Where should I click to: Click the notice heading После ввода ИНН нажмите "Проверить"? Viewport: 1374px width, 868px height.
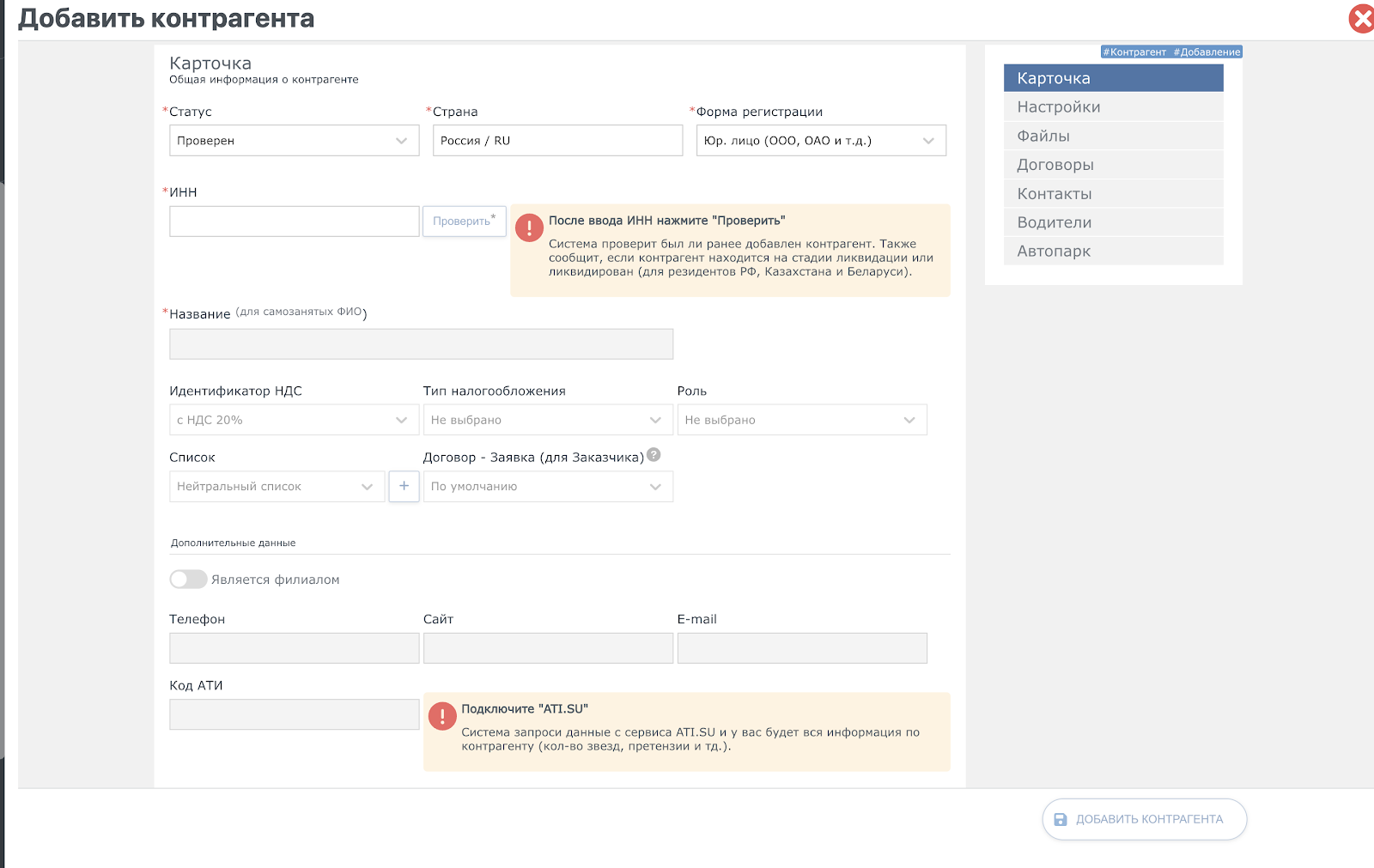pos(666,221)
